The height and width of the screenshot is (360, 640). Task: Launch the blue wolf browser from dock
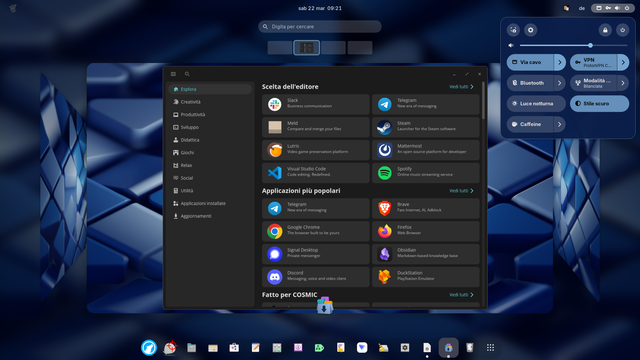pyautogui.click(x=149, y=348)
